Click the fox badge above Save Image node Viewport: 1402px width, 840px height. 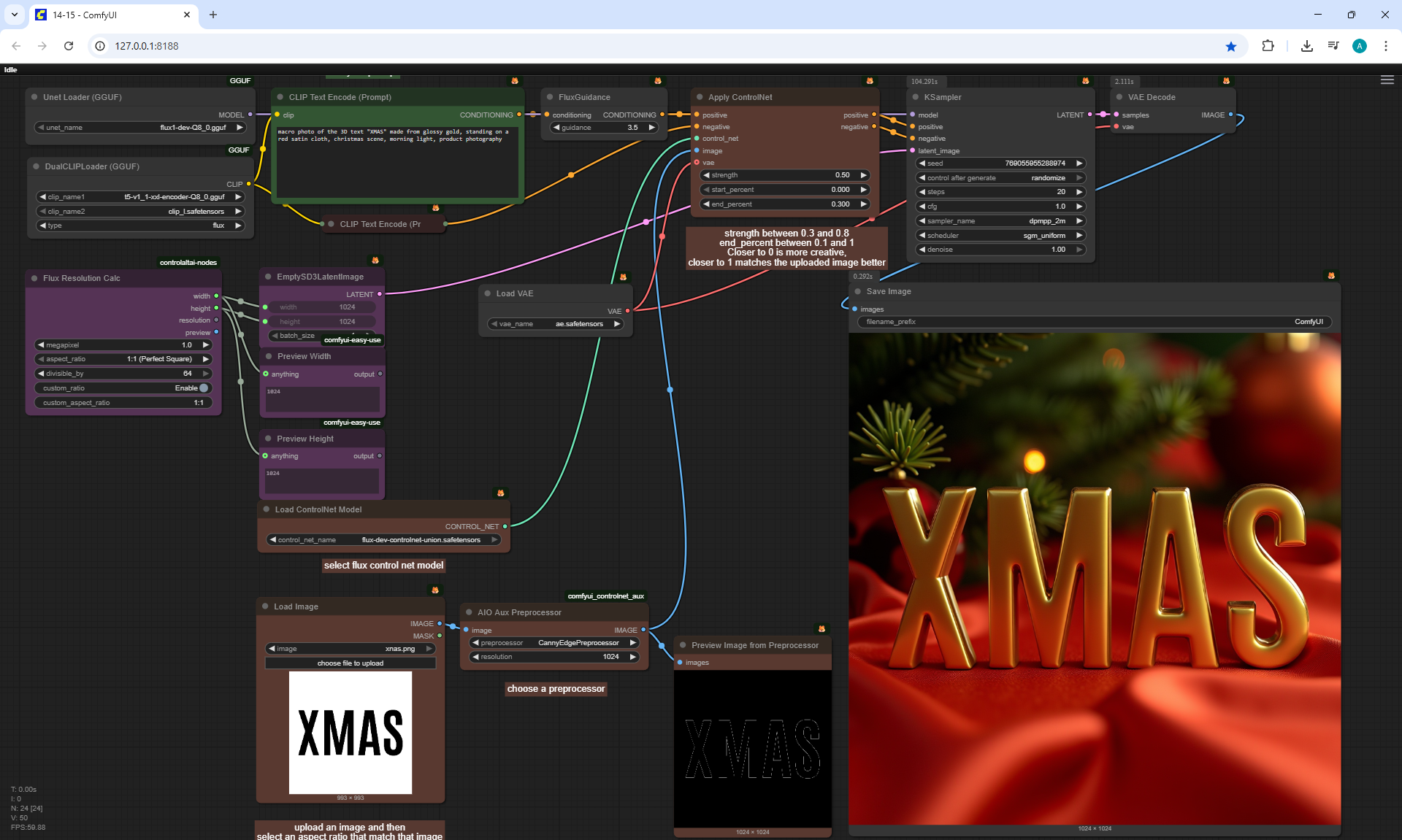[x=1330, y=276]
